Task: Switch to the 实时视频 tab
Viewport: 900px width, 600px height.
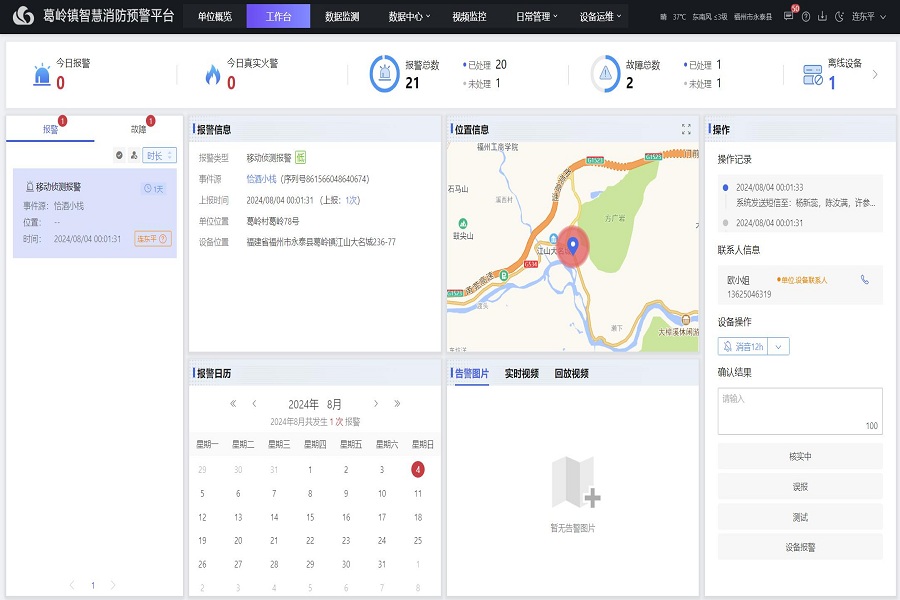Action: click(x=521, y=374)
